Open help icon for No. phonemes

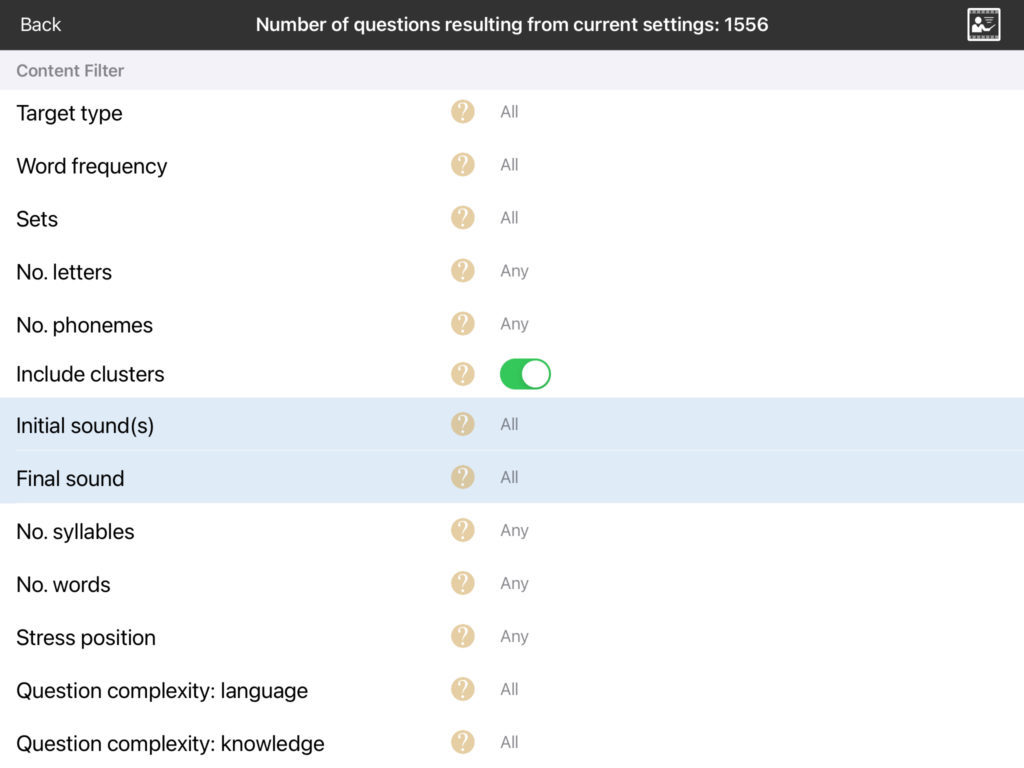462,324
